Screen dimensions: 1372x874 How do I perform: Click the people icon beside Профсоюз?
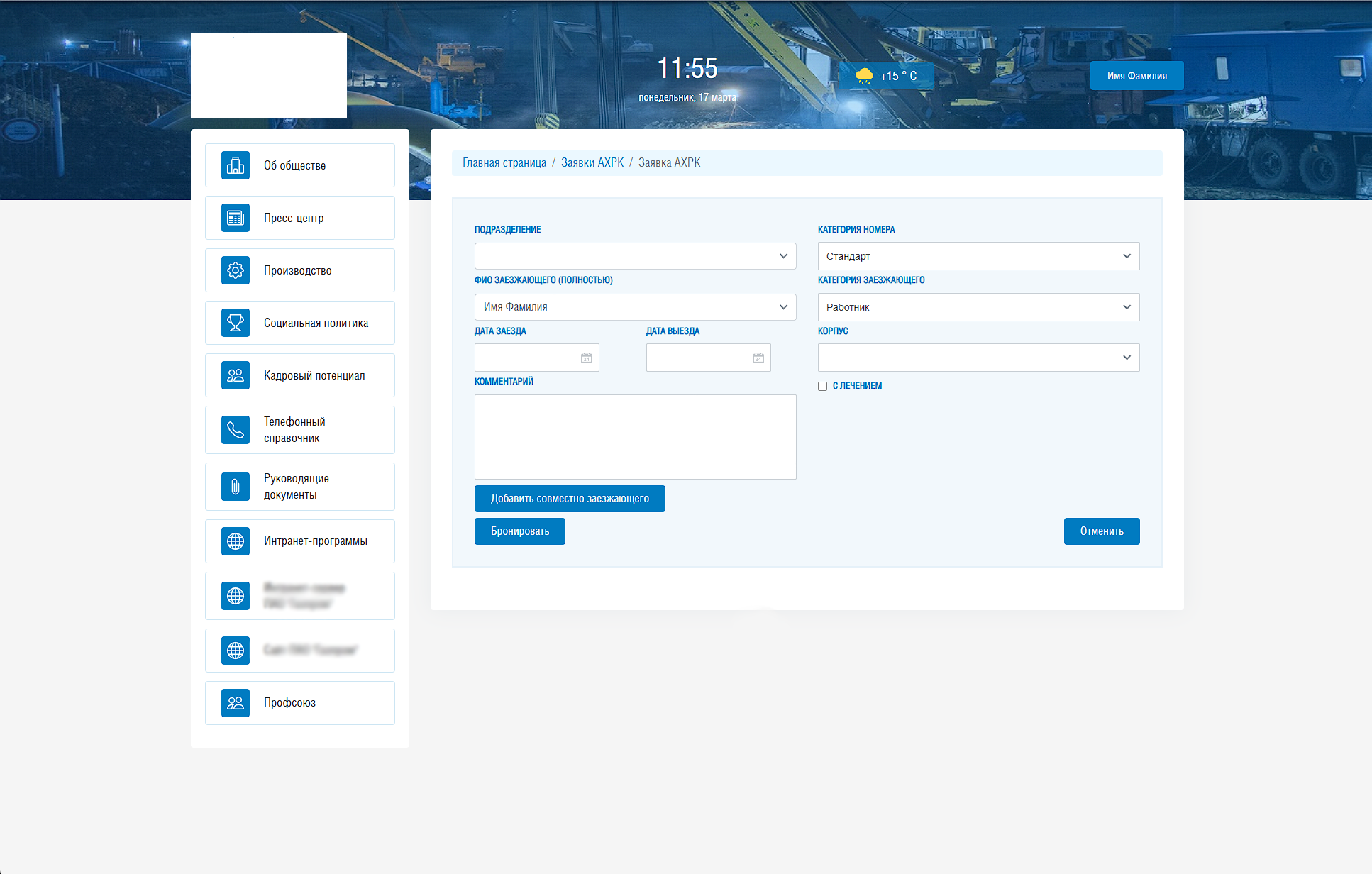click(235, 703)
